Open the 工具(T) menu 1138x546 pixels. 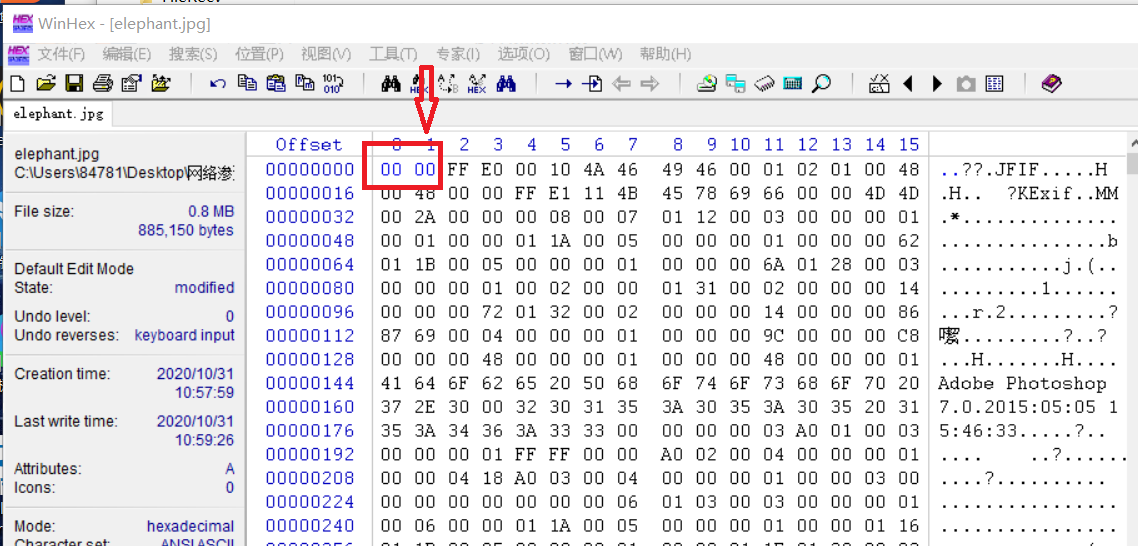393,54
